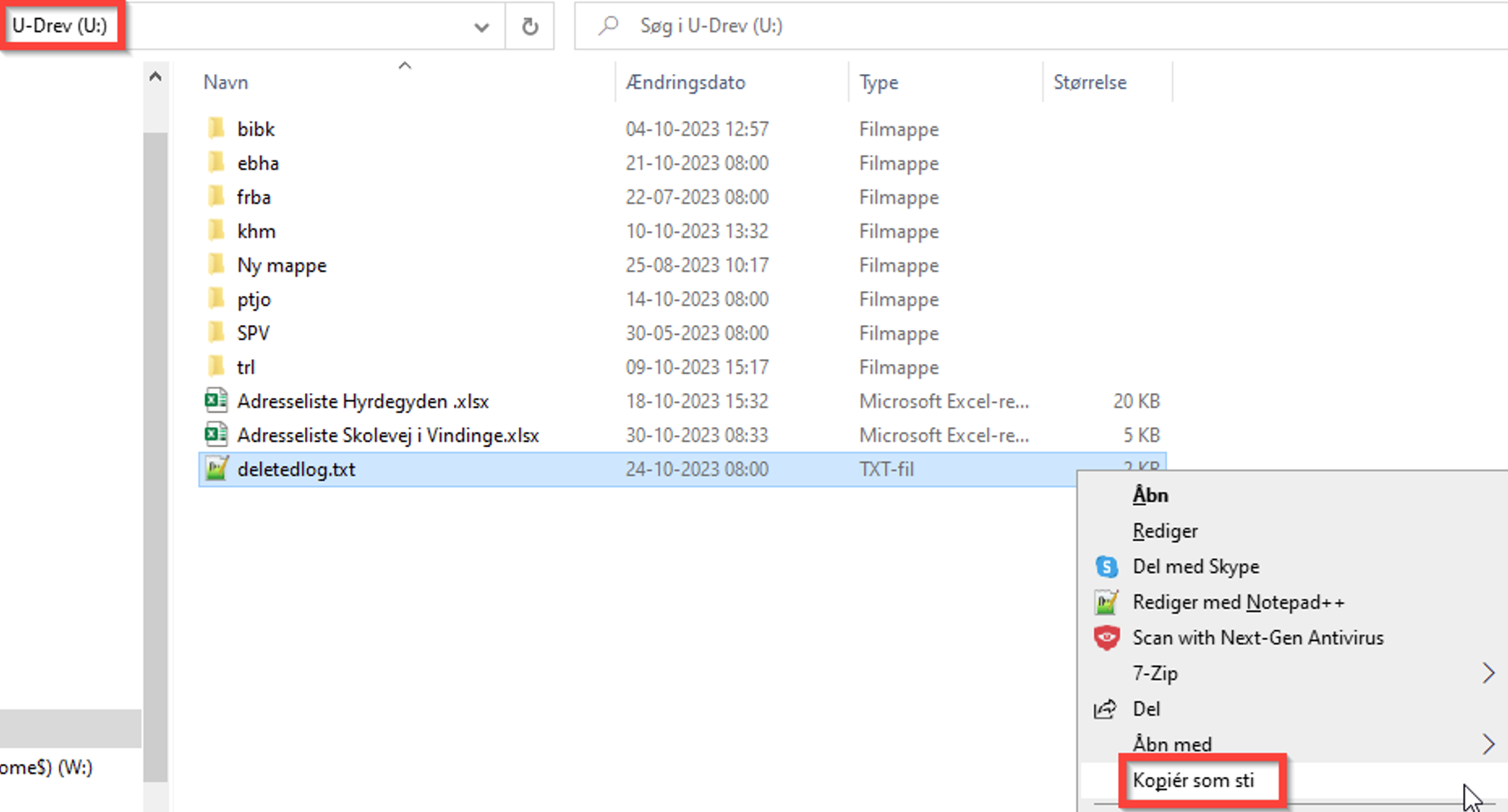Click the Notepad++ icon in context menu
This screenshot has width=1508, height=812.
click(x=1106, y=603)
